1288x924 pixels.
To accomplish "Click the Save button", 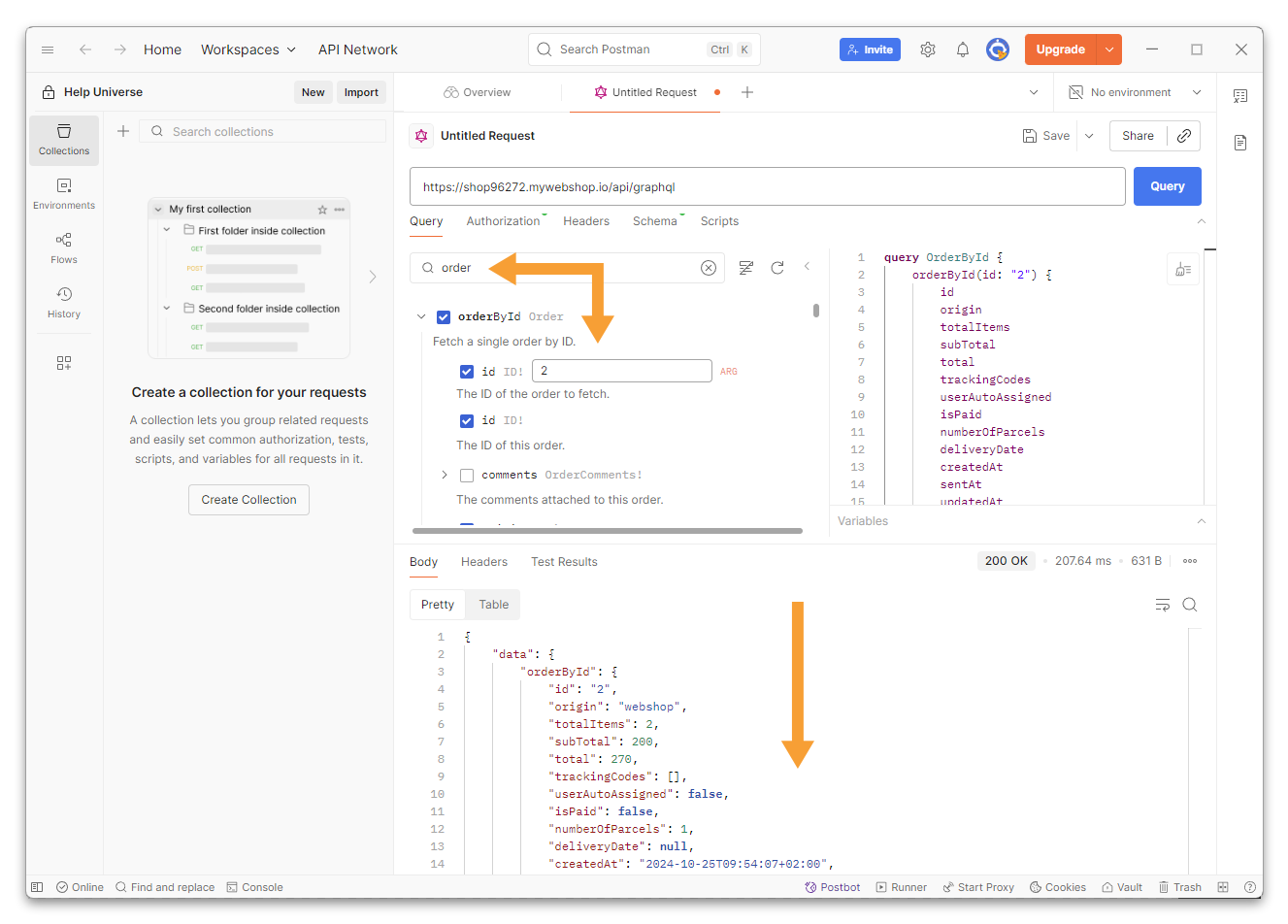I will point(1046,136).
